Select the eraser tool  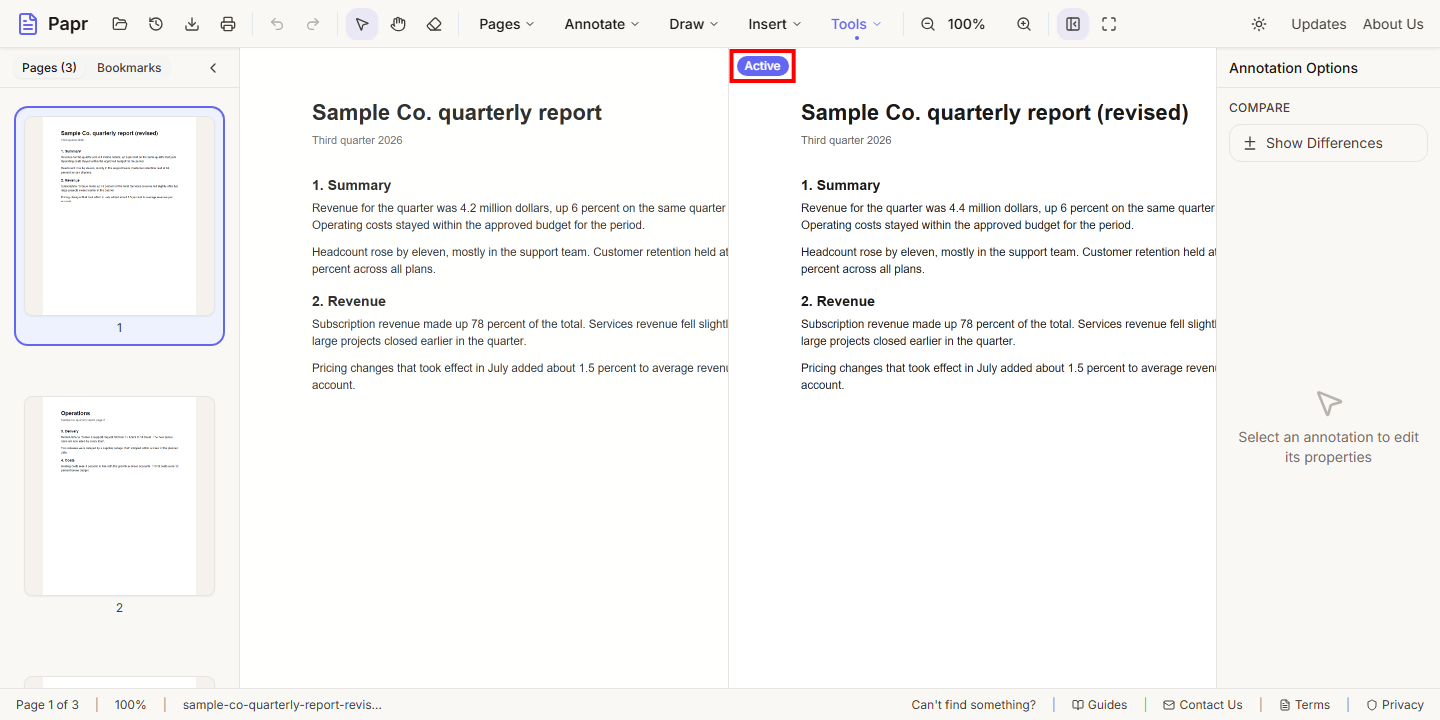[434, 24]
